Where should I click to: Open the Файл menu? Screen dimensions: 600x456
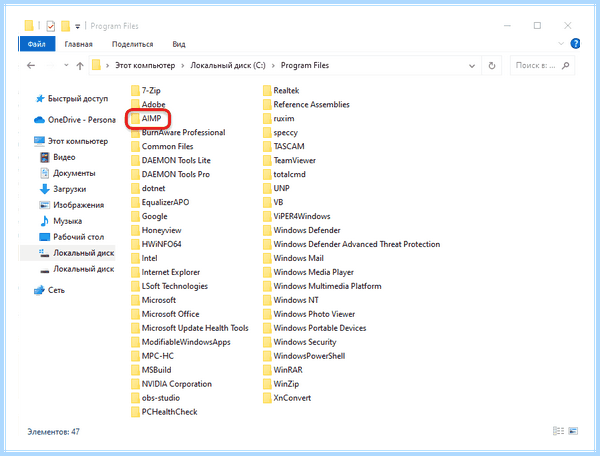37,44
